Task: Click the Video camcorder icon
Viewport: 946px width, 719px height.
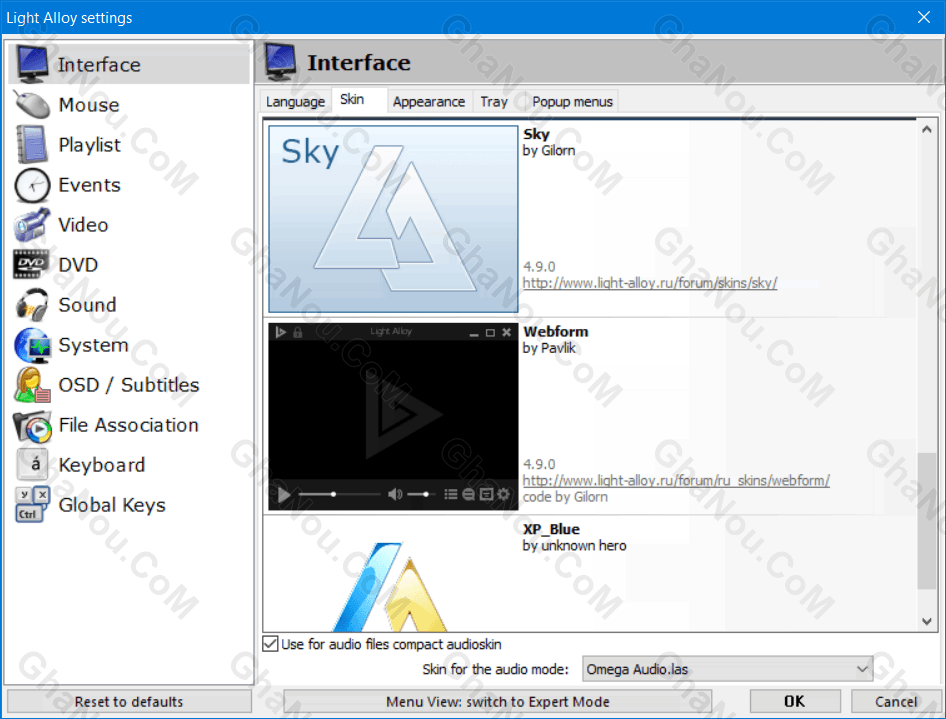Action: point(33,225)
